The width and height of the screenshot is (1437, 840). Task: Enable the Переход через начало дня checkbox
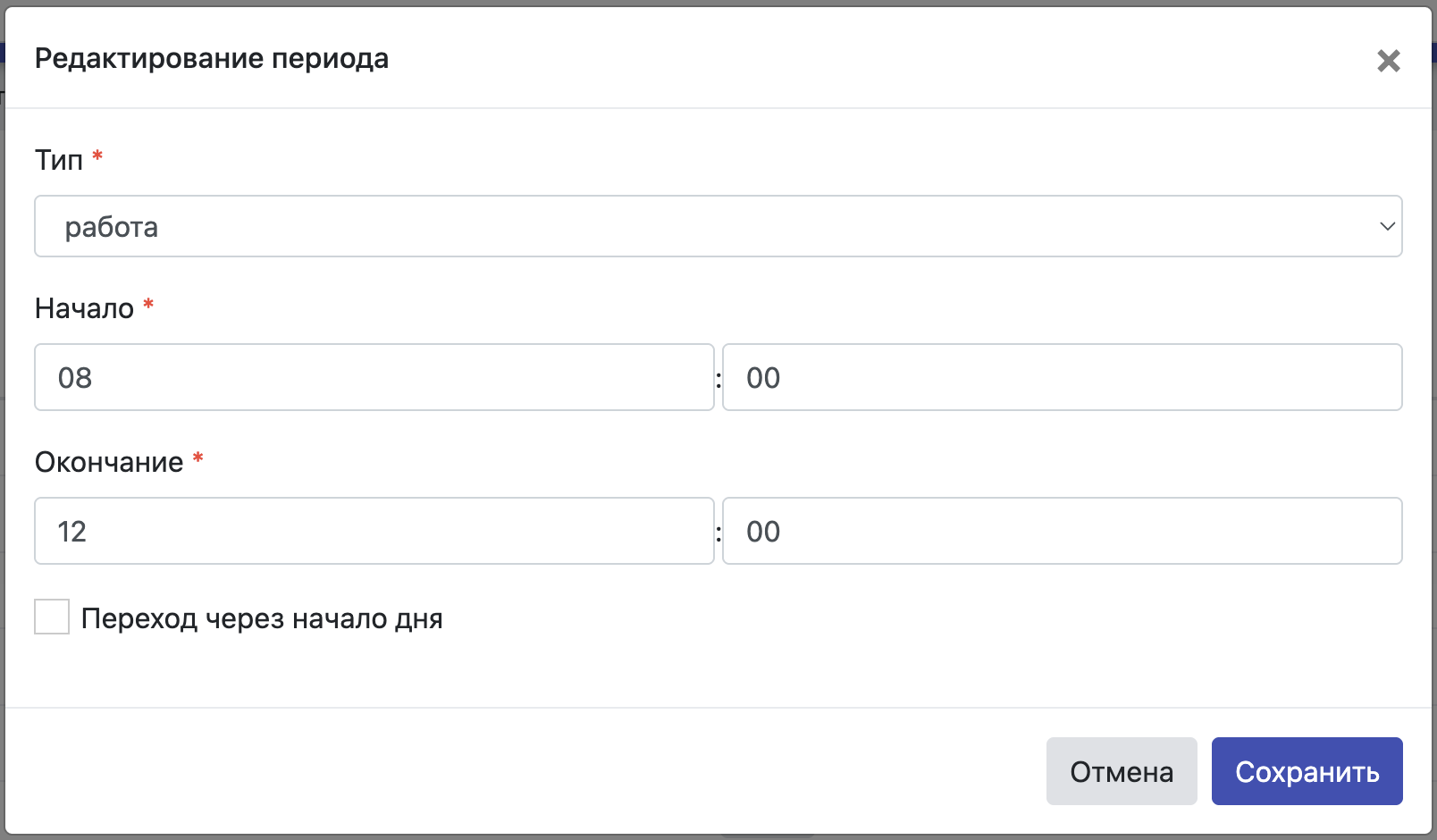[52, 617]
